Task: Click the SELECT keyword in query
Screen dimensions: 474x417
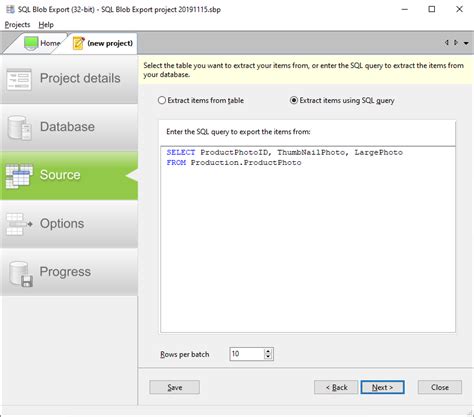Action: click(x=181, y=152)
